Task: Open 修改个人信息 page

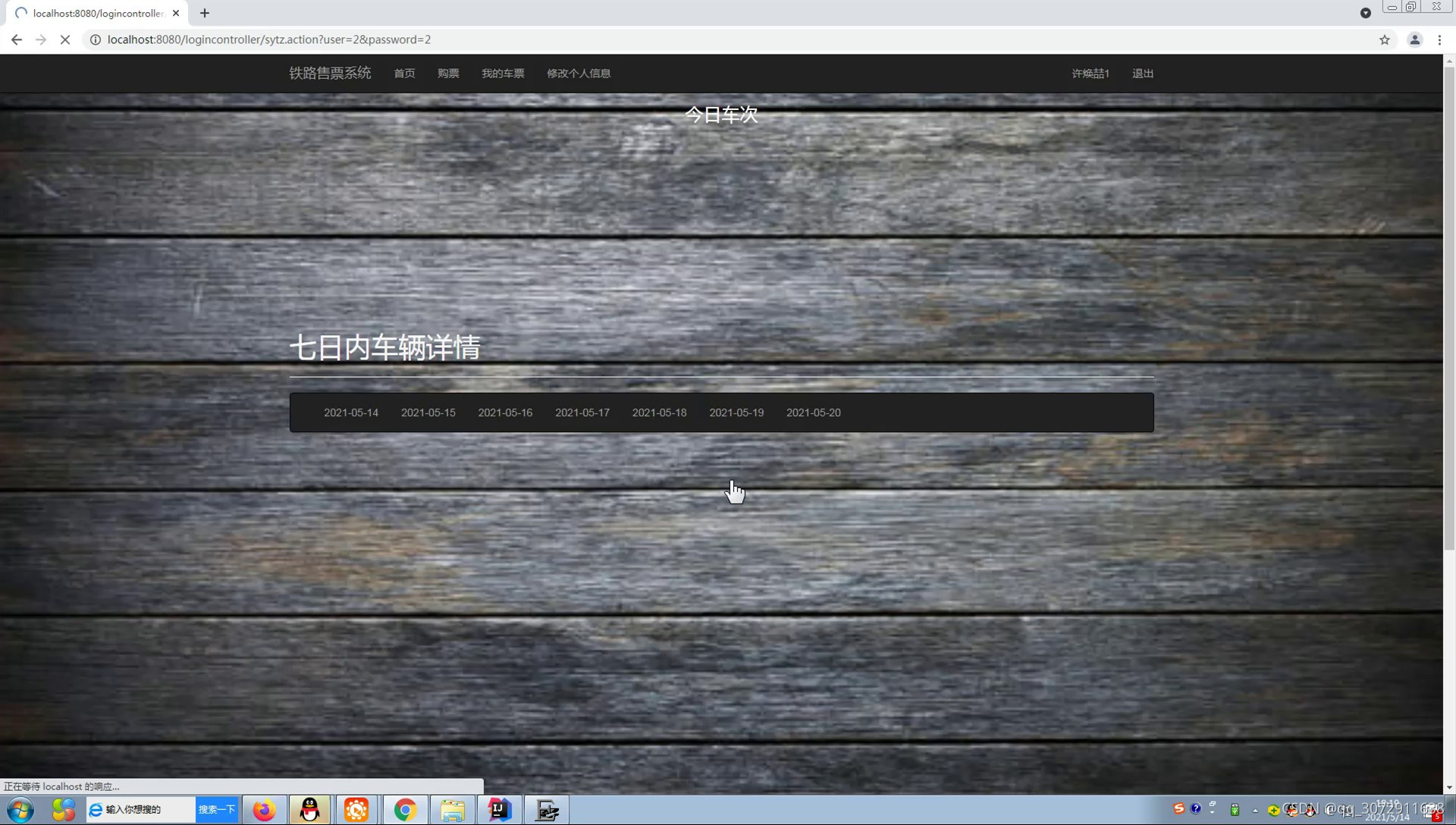Action: [579, 74]
